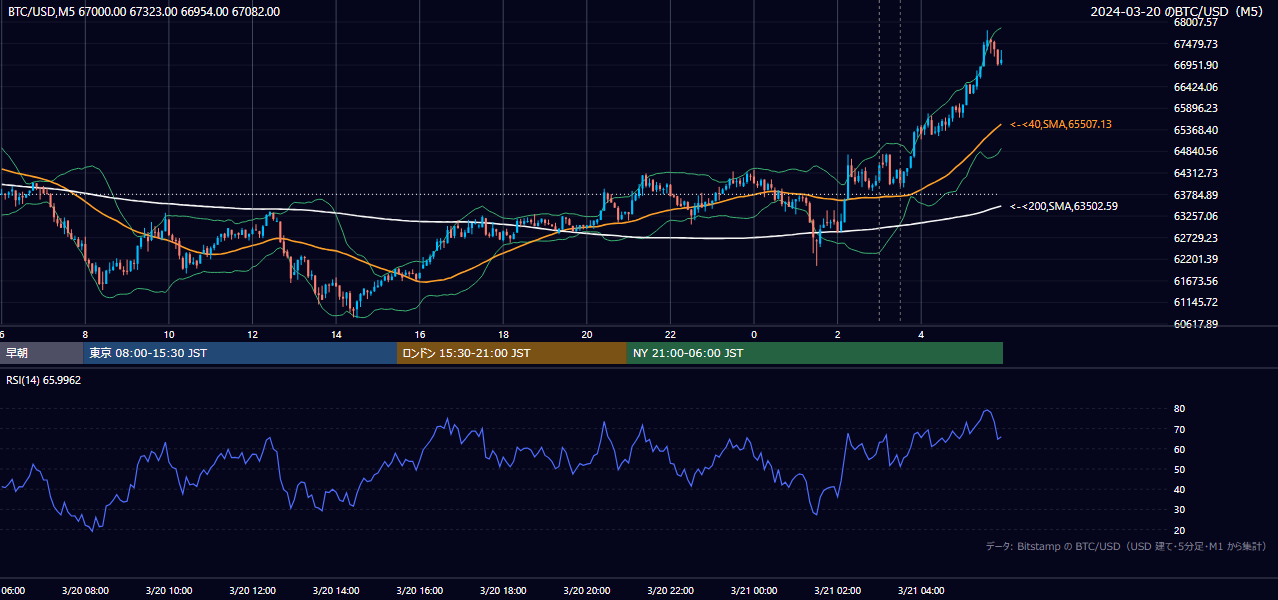Select the 66951.90 price level label
The height and width of the screenshot is (600, 1278).
[1196, 65]
